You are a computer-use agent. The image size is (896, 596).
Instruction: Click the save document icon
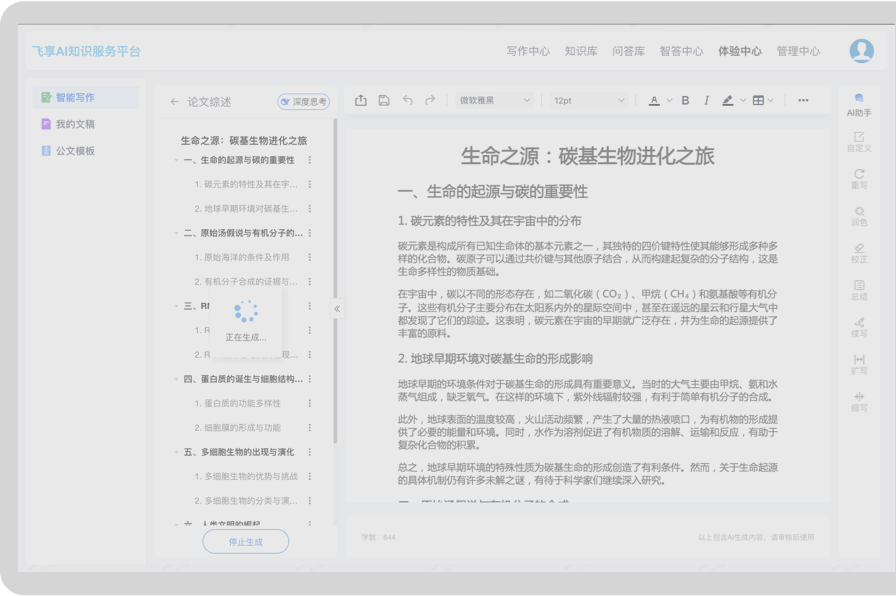(384, 101)
